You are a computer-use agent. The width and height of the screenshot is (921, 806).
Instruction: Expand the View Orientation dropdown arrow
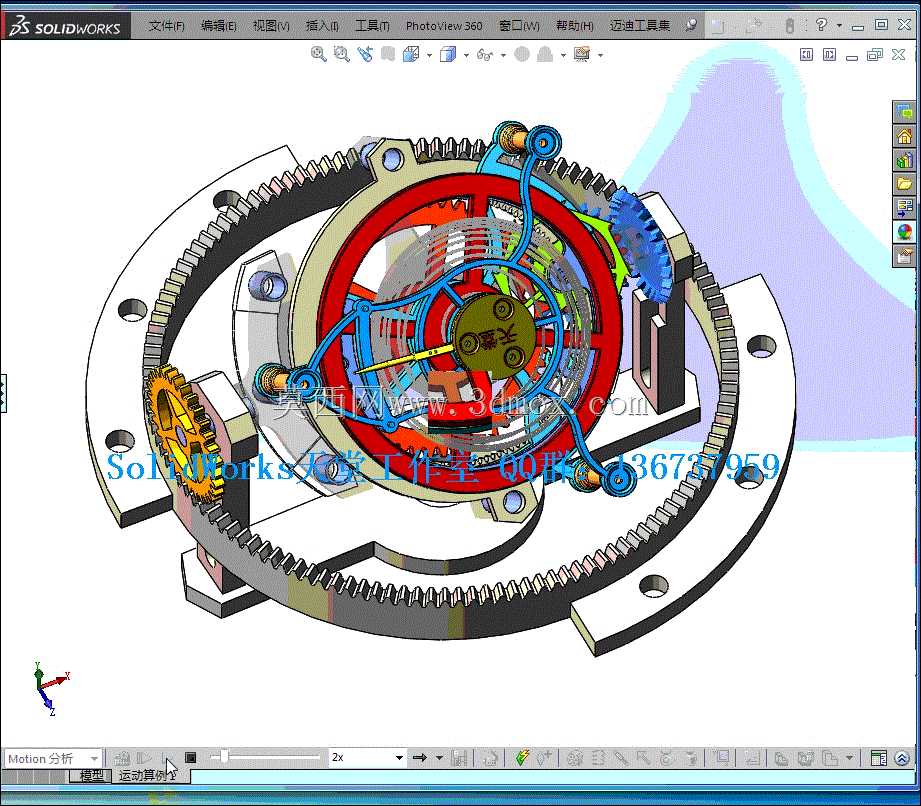tap(429, 56)
